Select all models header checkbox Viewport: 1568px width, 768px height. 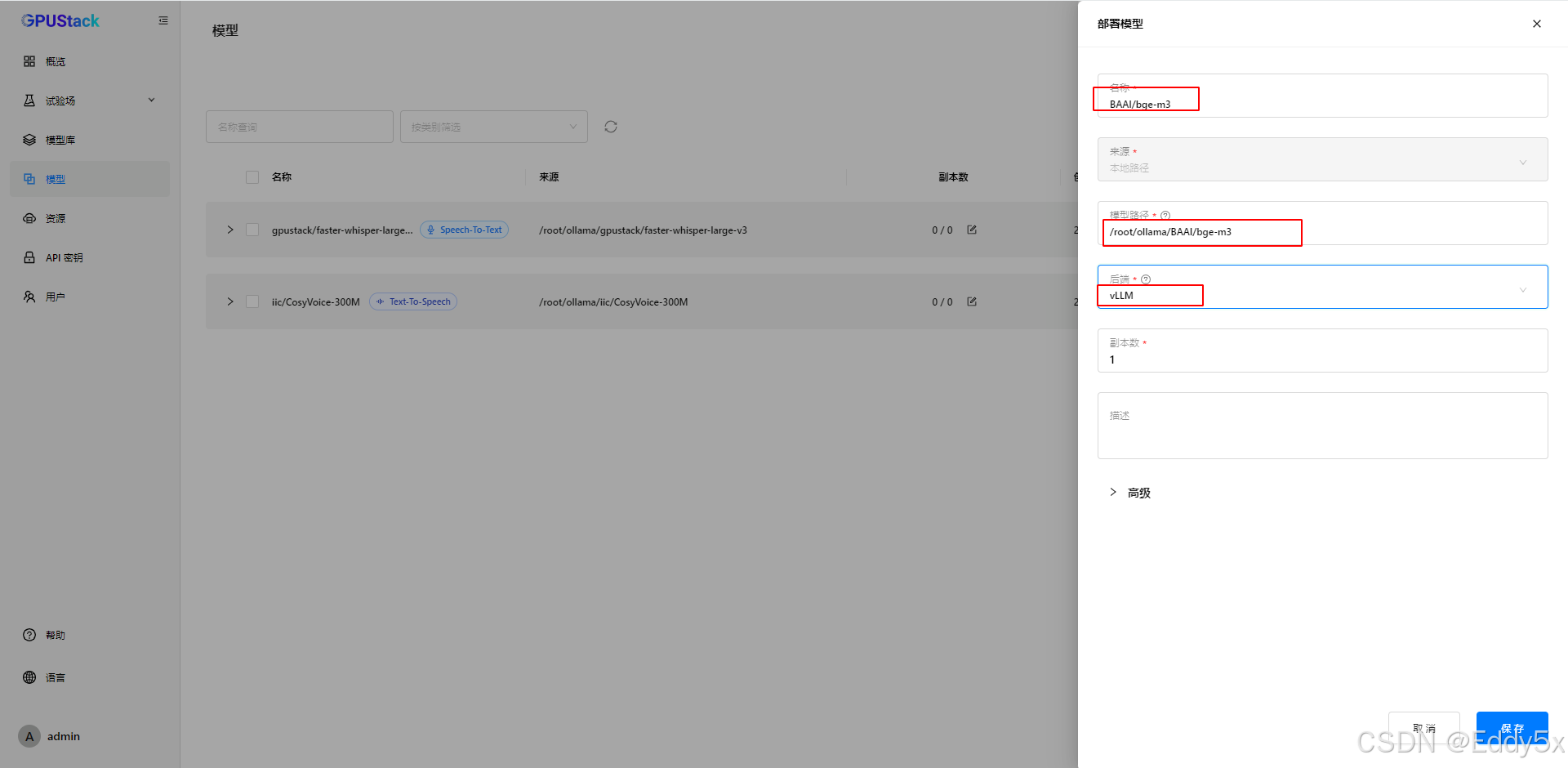point(252,177)
